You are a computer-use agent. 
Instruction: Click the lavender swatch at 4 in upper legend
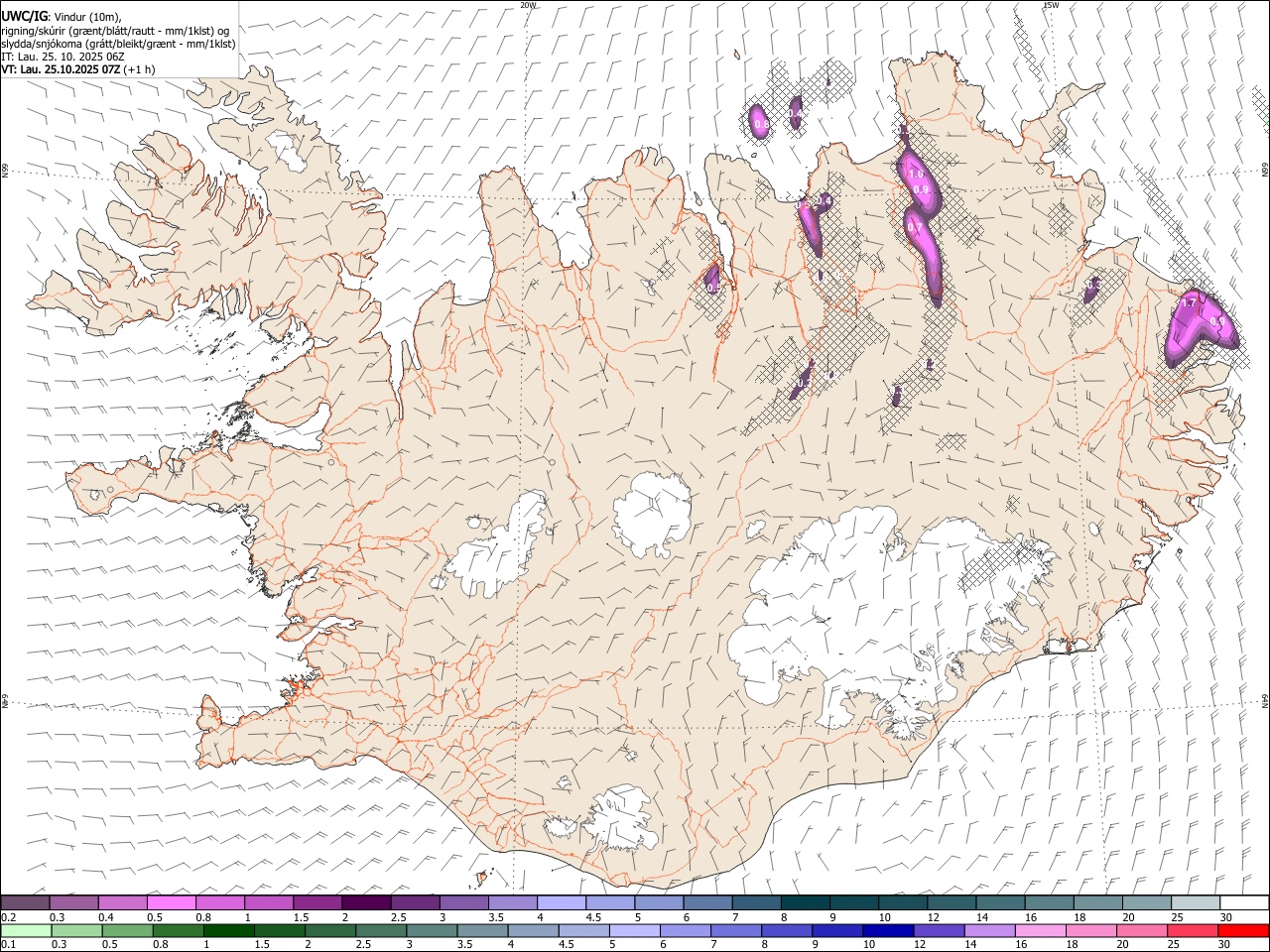click(x=562, y=903)
